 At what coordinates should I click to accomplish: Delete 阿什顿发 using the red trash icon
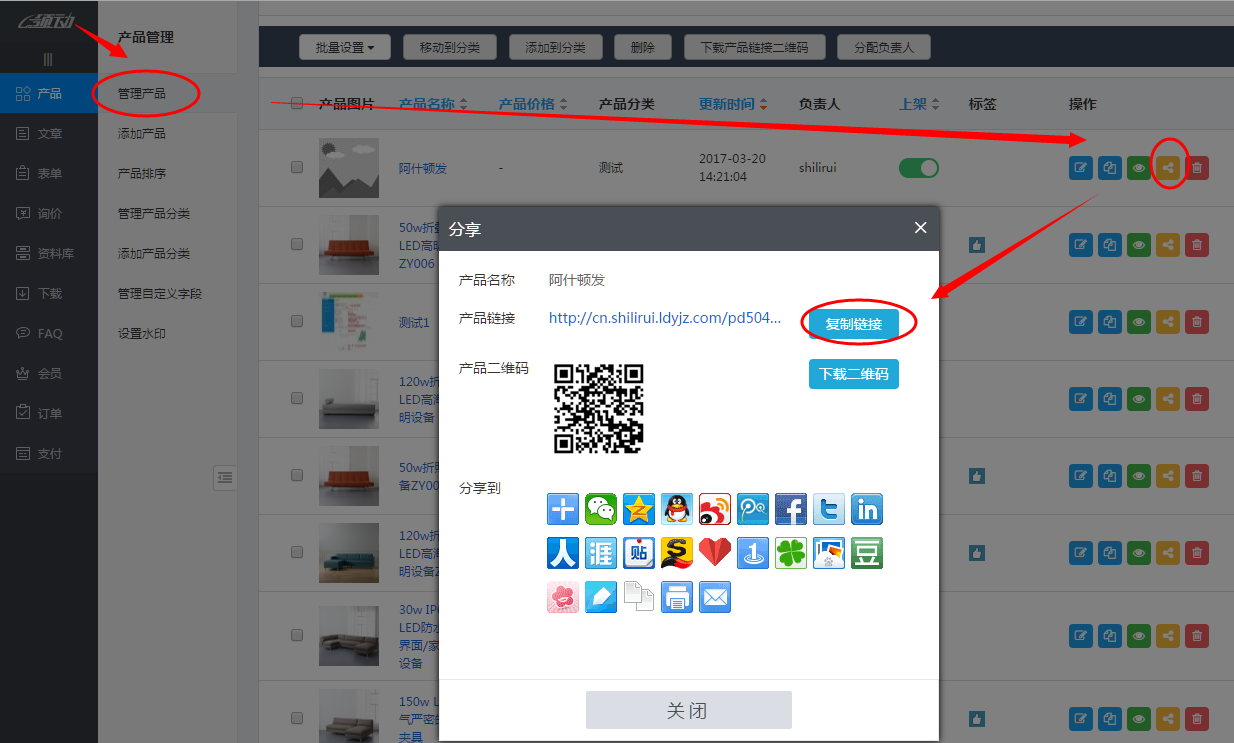tap(1197, 167)
